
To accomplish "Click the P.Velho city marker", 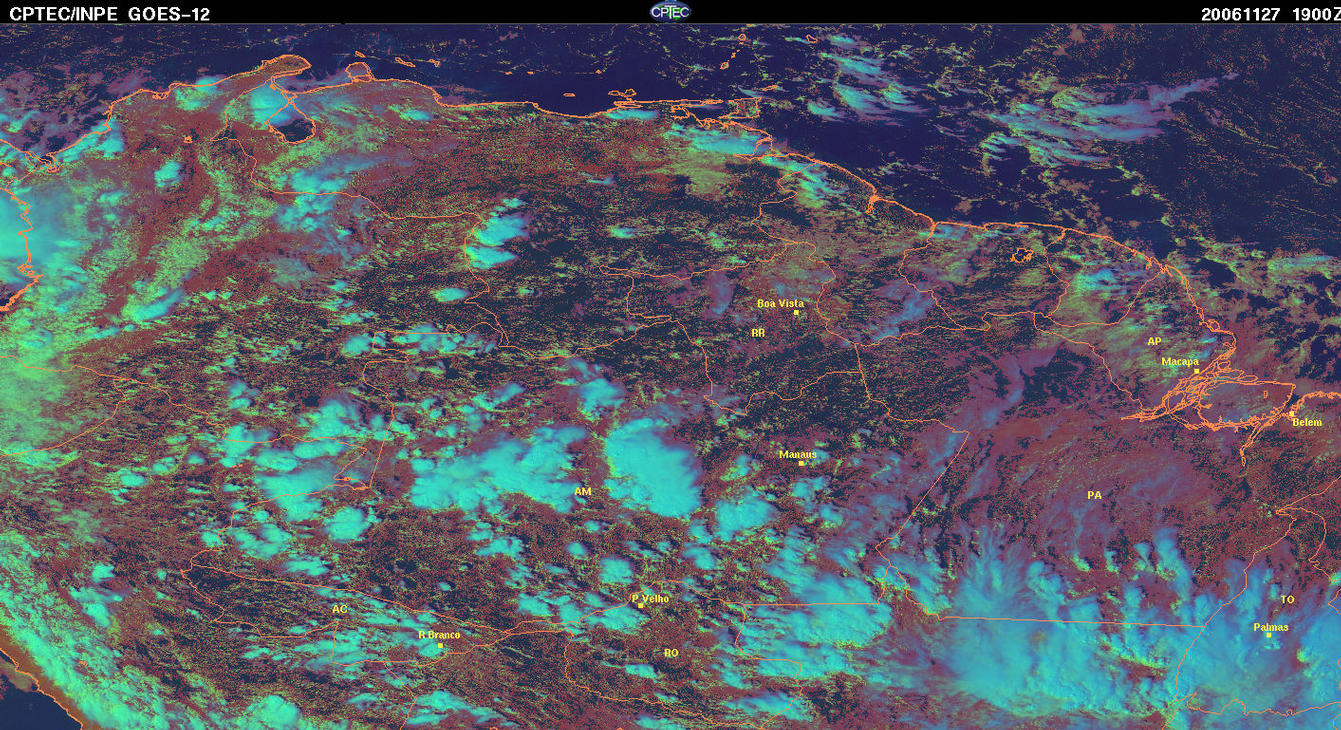I will tap(641, 606).
